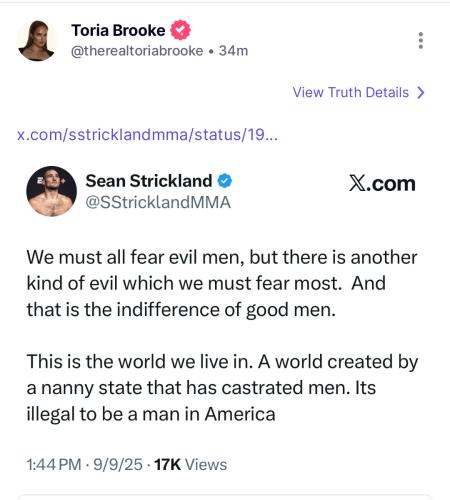Viewport: 450px width, 500px height.
Task: Expand the View Truth Details chevron arrow
Action: tap(421, 93)
